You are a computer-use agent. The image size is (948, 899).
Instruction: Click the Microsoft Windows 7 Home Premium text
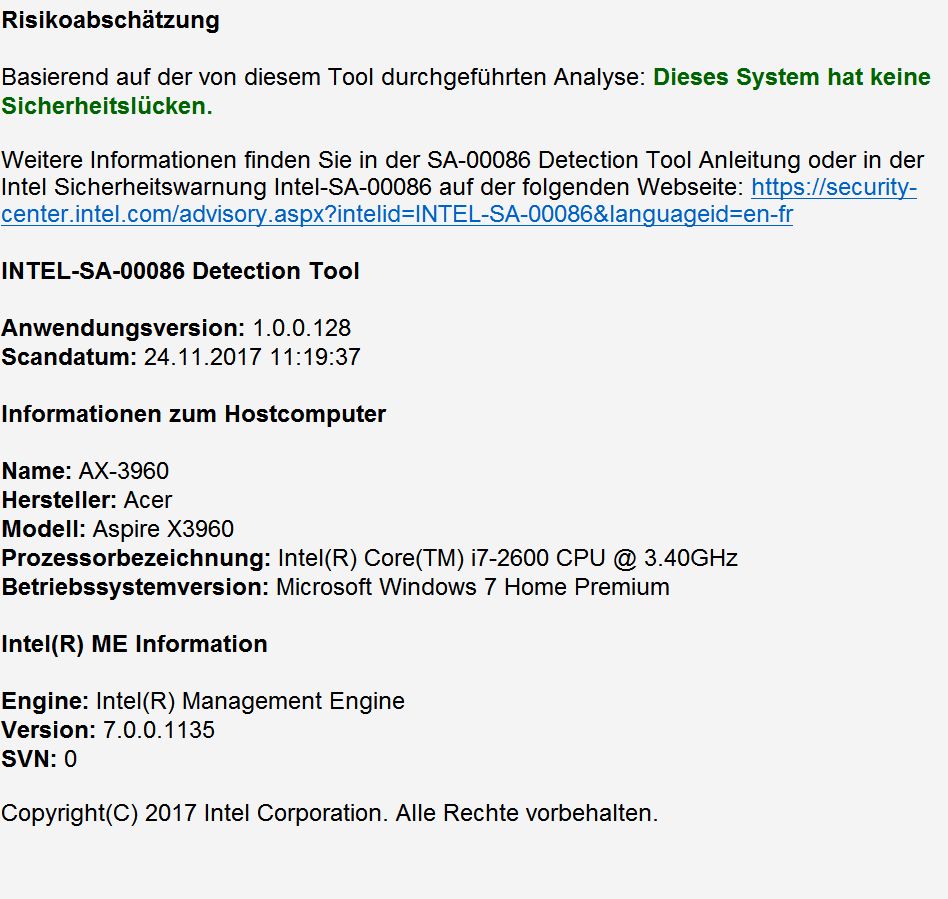[x=473, y=587]
